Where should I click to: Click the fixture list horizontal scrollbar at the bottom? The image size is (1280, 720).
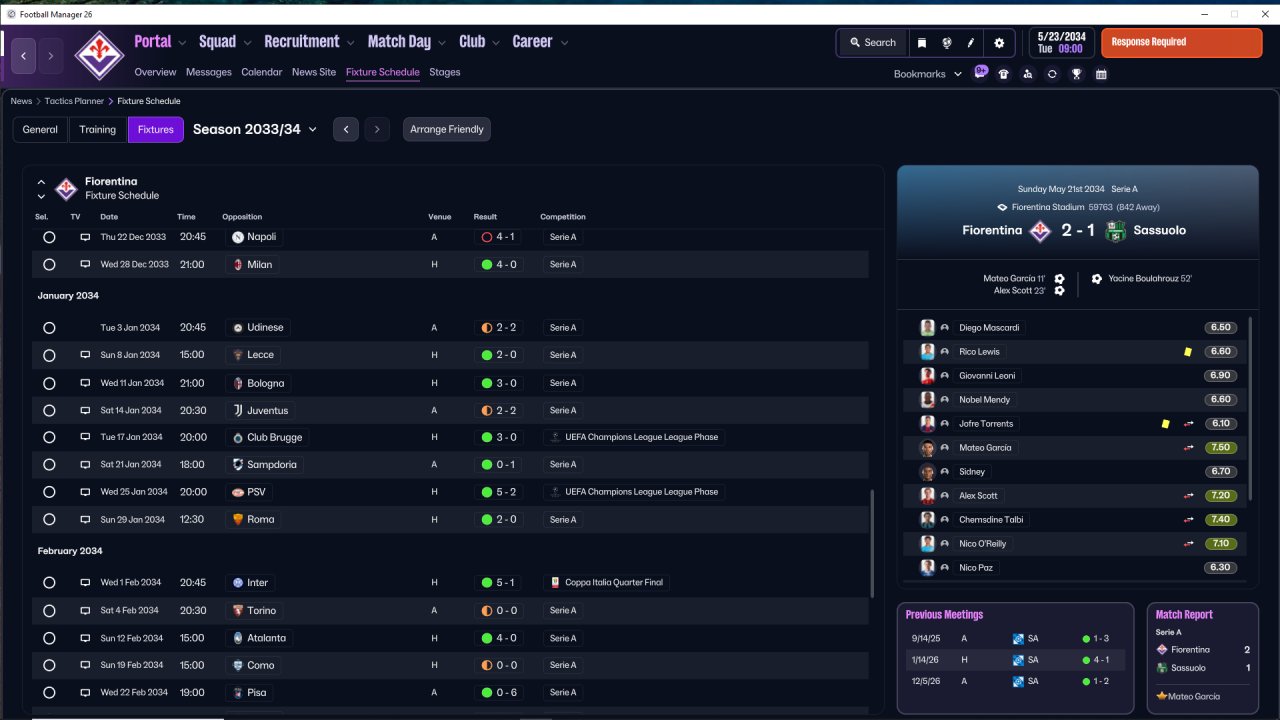click(x=128, y=717)
